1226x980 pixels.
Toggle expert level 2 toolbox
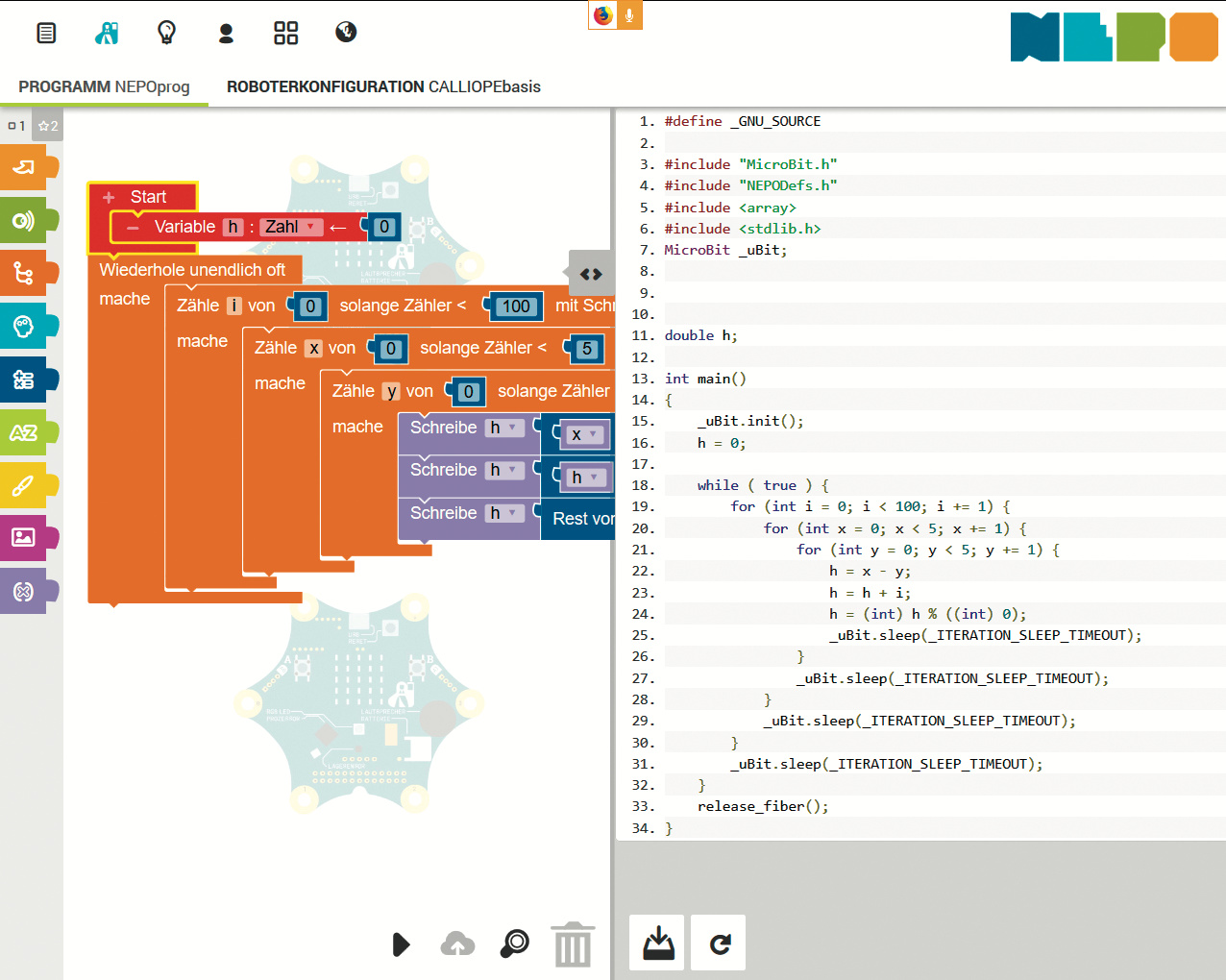coord(48,126)
